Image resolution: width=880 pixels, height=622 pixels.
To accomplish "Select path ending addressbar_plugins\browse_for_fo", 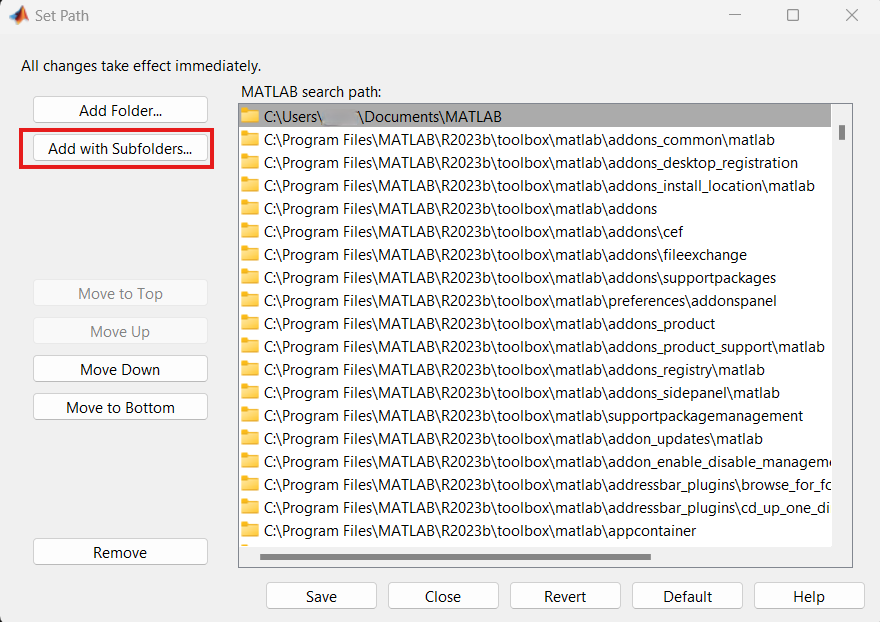I will tap(535, 484).
